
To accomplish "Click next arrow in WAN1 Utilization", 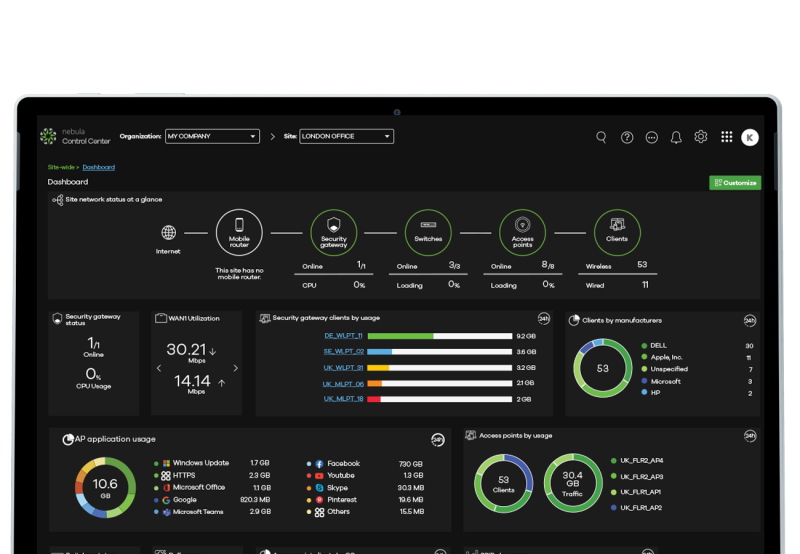I will coord(235,368).
